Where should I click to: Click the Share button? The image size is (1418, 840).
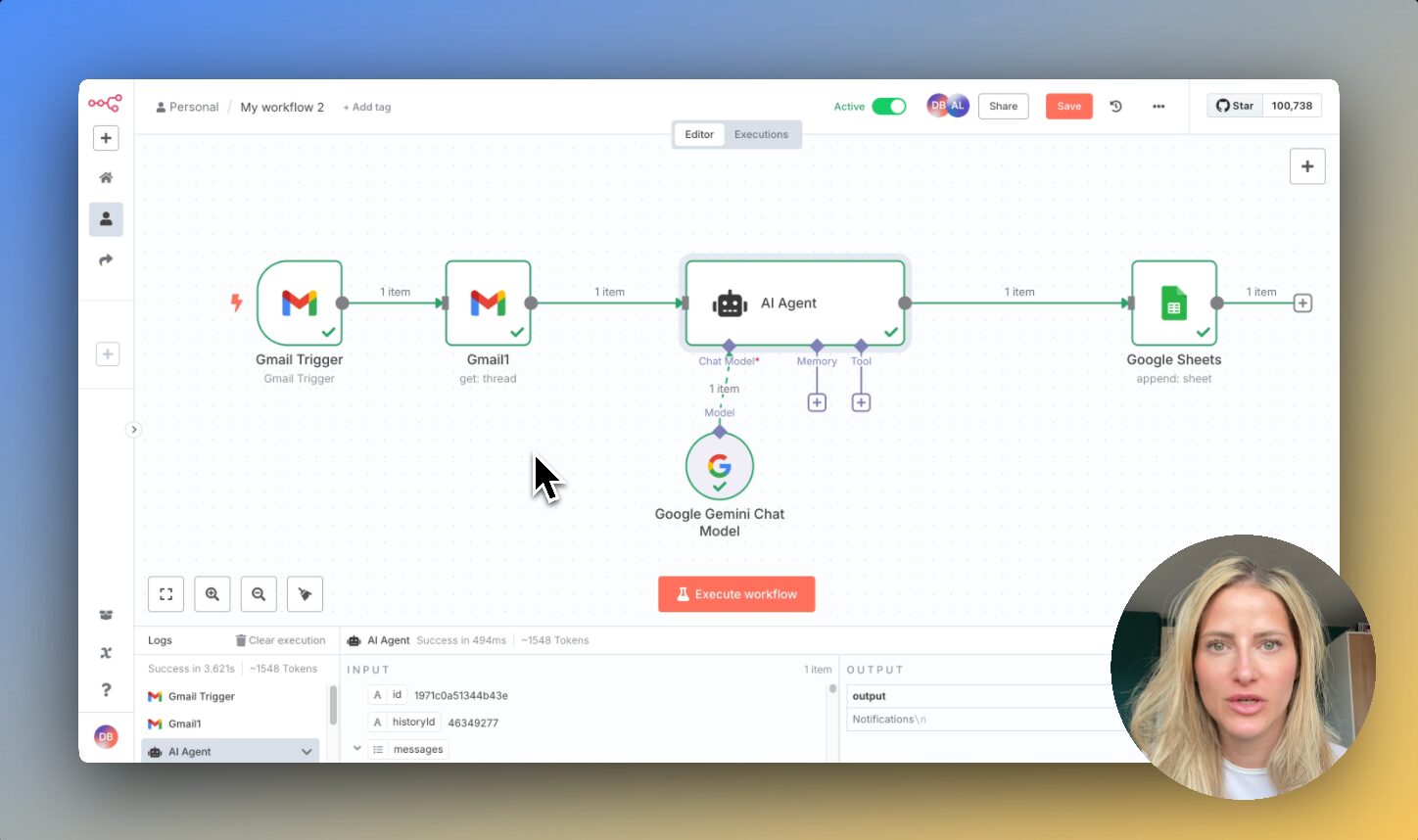coord(1003,106)
